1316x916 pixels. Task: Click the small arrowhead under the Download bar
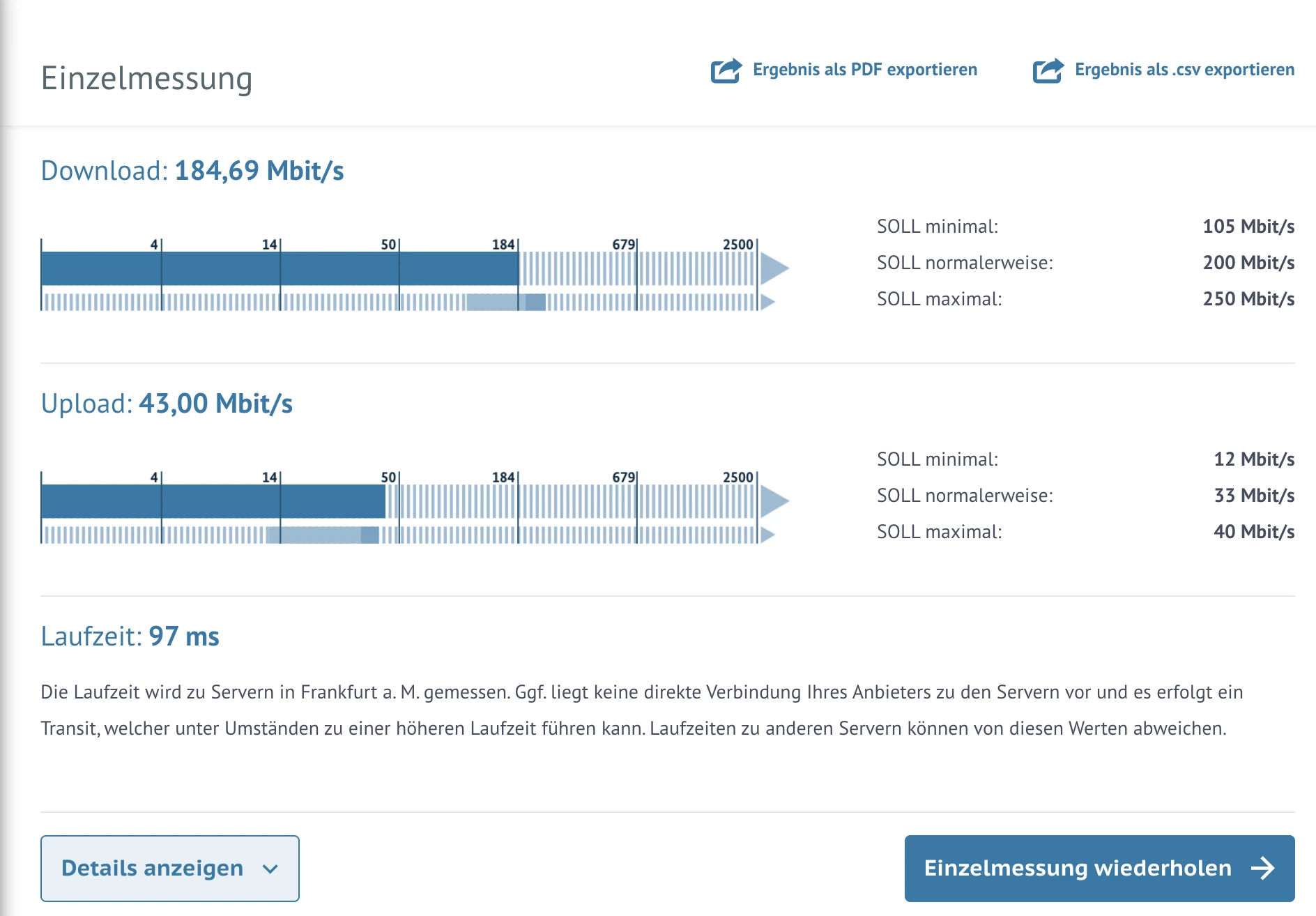click(767, 302)
